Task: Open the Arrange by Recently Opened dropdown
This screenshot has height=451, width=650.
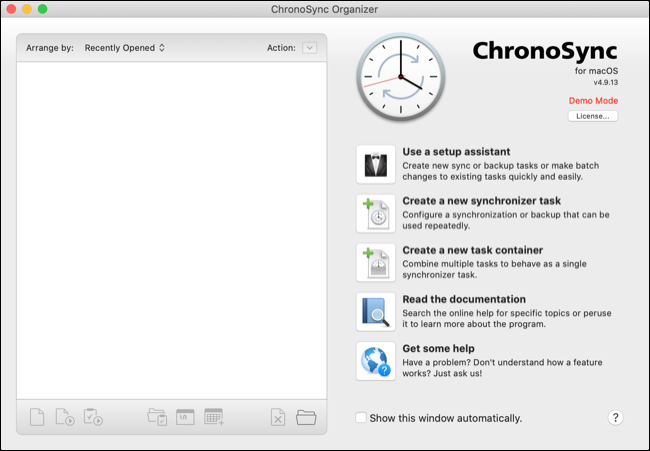Action: tap(125, 47)
